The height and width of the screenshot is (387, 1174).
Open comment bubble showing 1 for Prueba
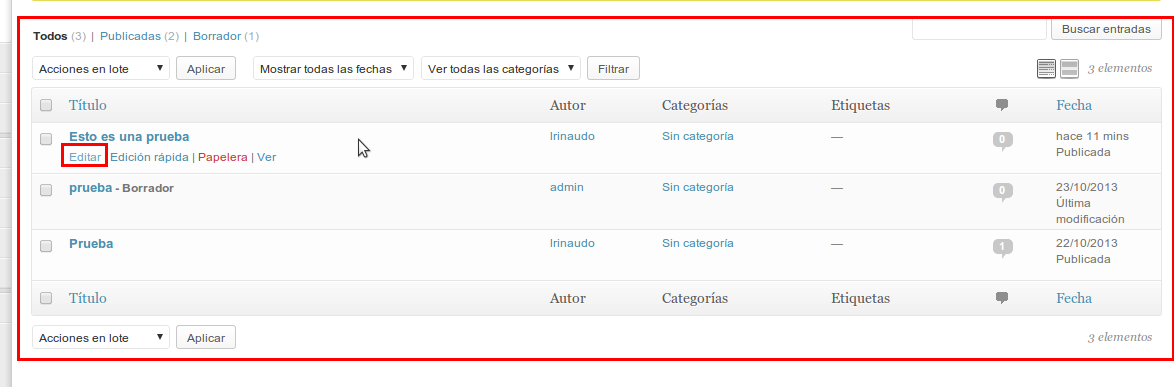(1003, 248)
